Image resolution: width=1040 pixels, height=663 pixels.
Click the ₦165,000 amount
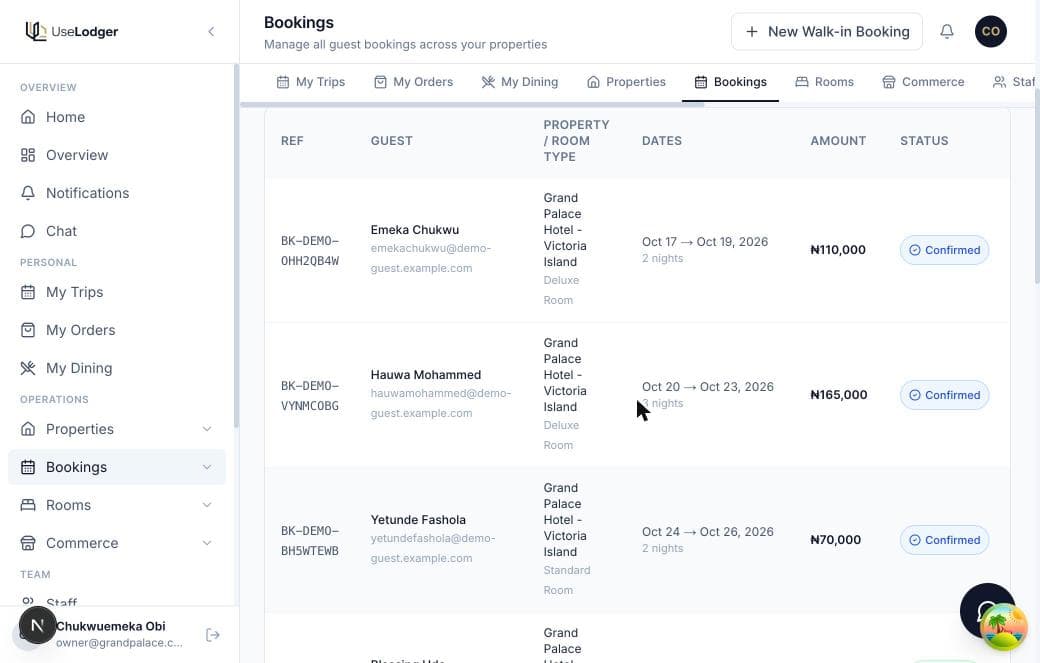(x=838, y=394)
